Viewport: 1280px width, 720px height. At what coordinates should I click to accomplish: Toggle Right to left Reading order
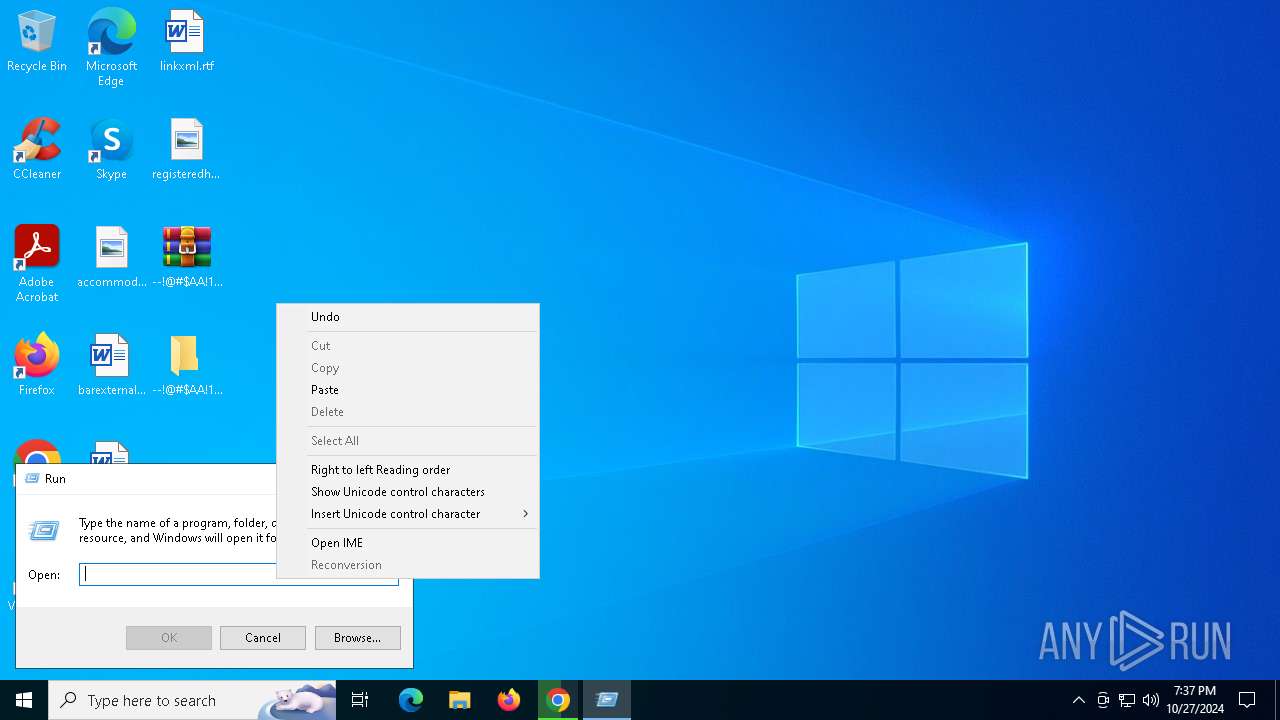point(408,470)
